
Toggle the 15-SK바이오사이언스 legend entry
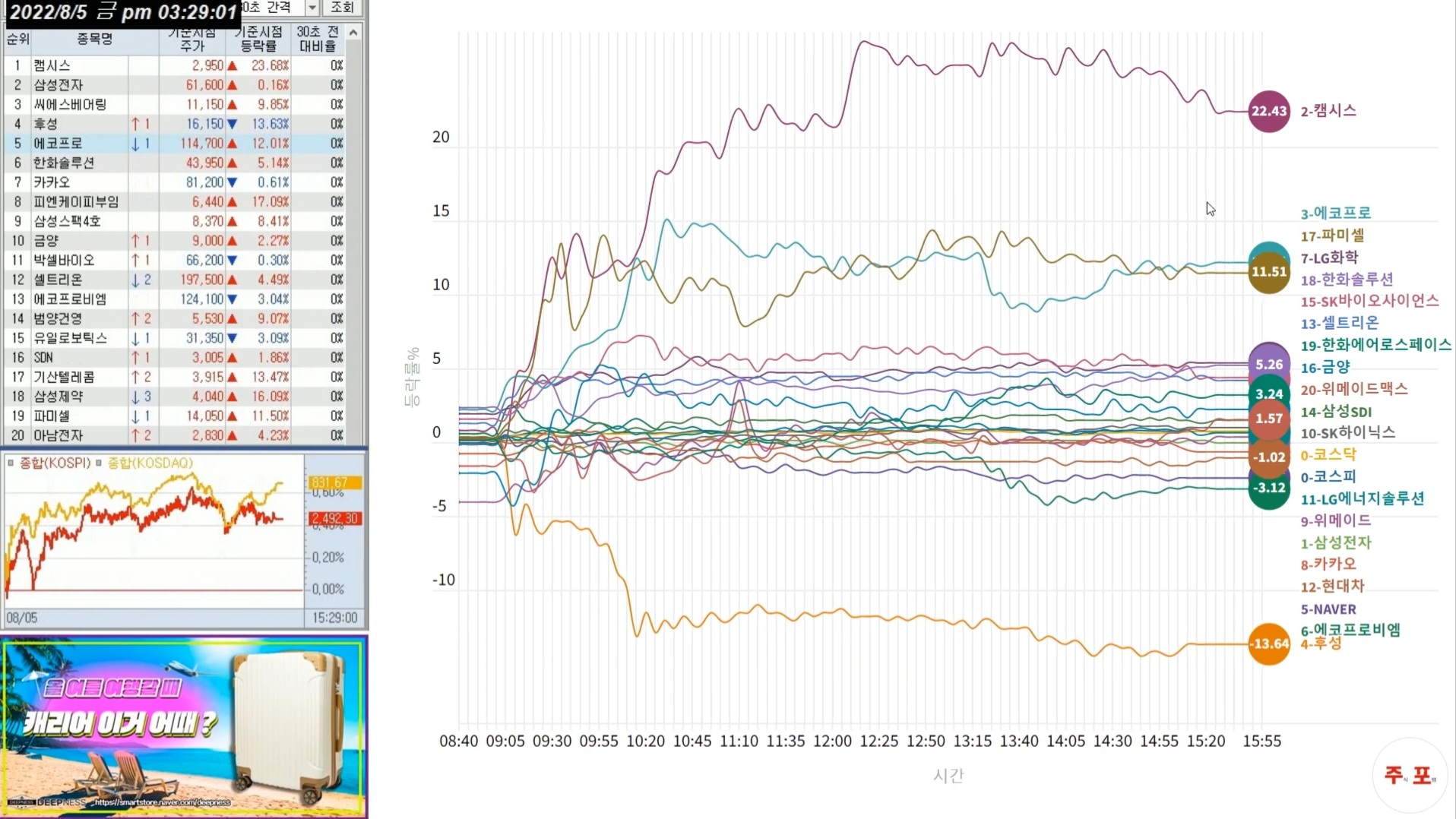[x=1369, y=301]
